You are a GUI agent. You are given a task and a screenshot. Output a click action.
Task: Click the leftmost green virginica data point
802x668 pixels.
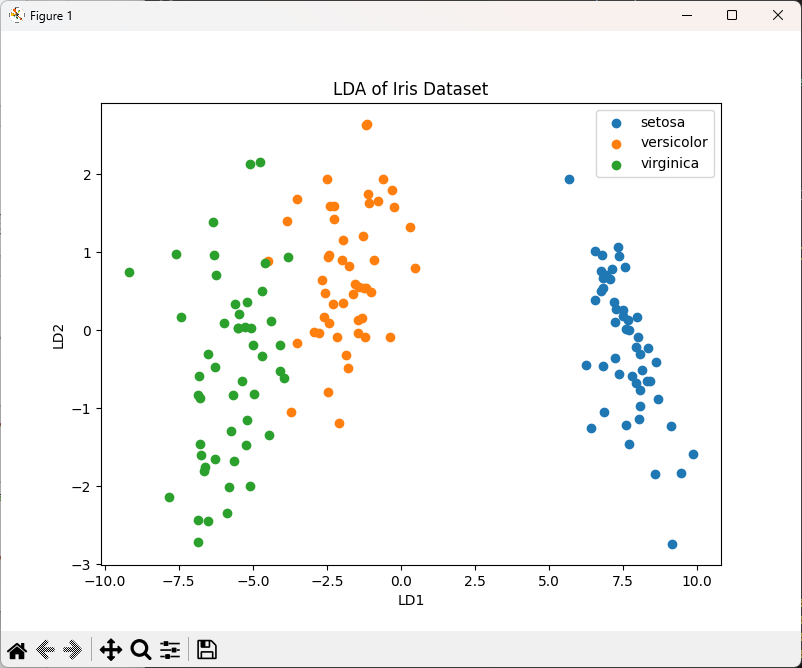pyautogui.click(x=129, y=272)
